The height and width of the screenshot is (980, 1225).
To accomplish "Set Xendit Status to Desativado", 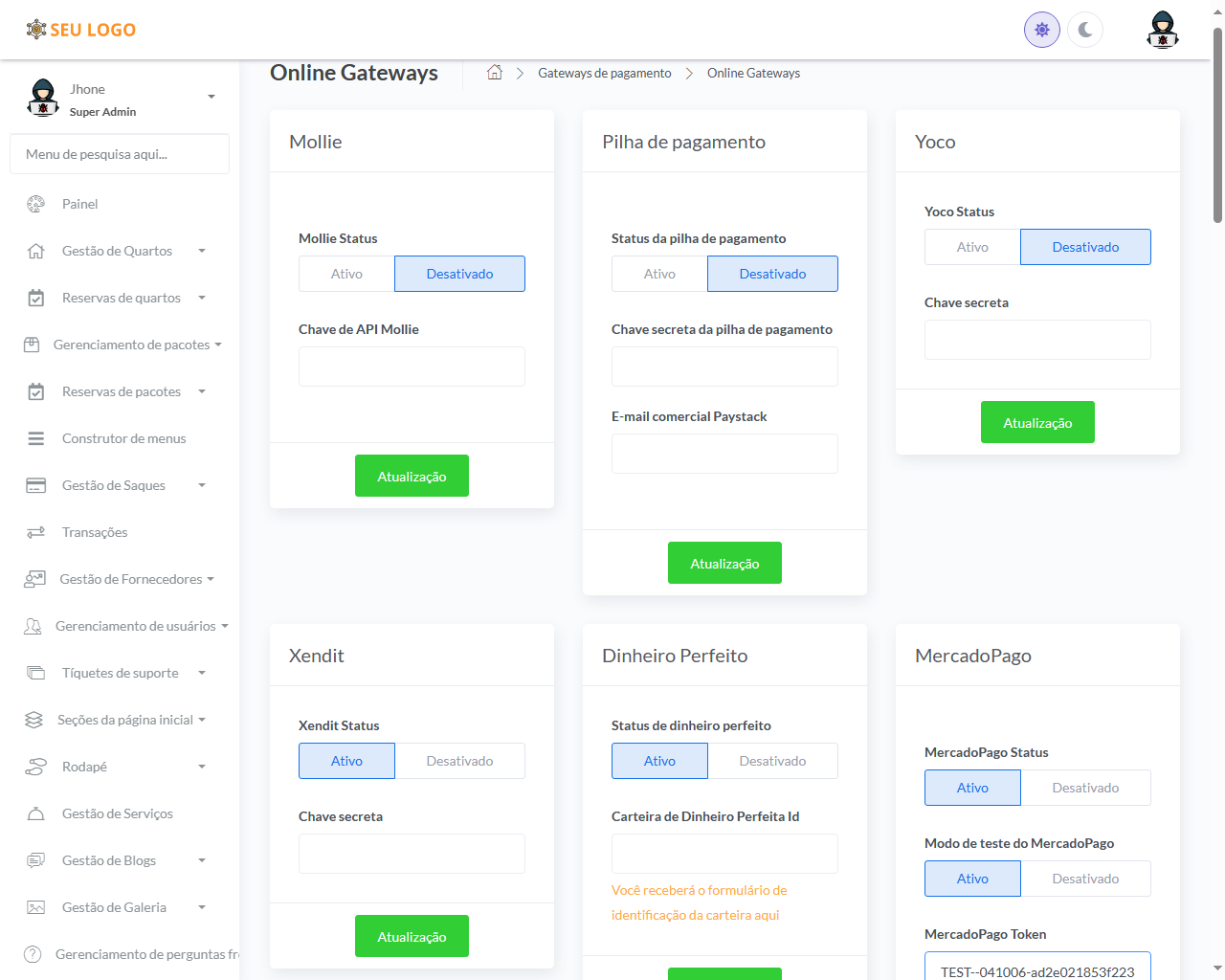I will point(459,761).
